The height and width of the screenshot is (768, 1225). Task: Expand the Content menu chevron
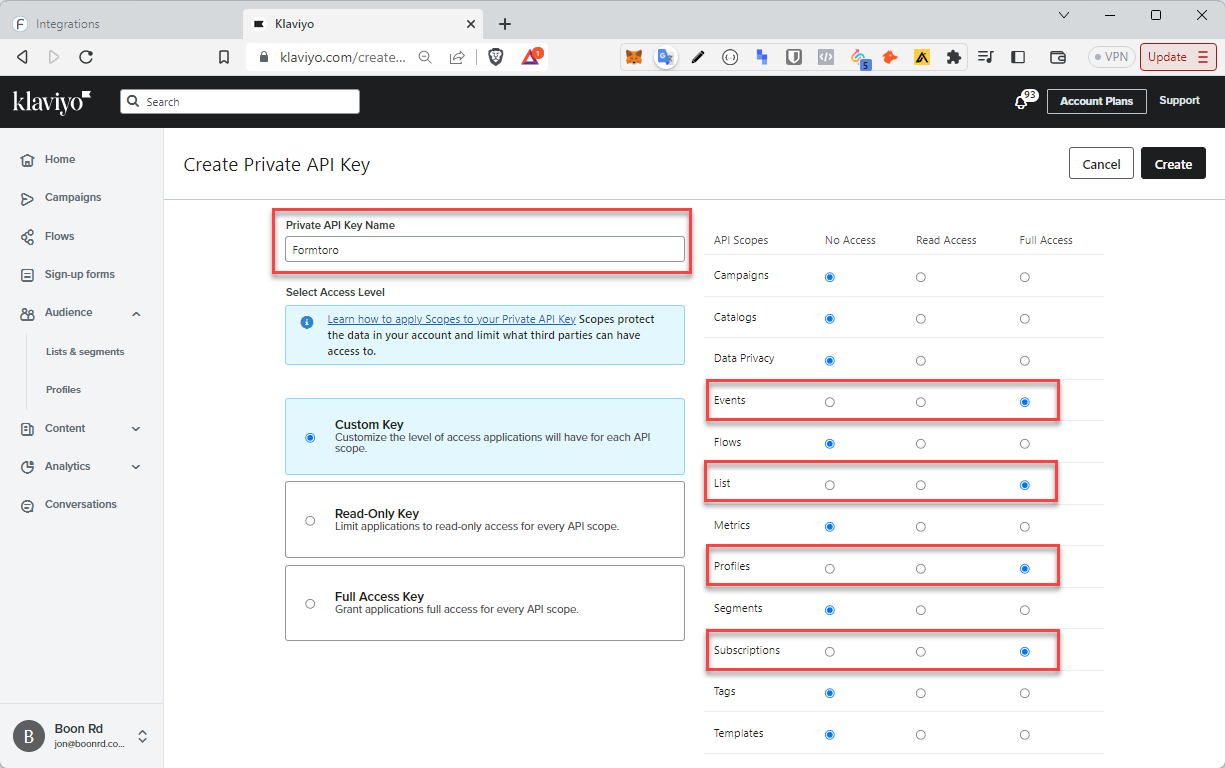pyautogui.click(x=136, y=429)
